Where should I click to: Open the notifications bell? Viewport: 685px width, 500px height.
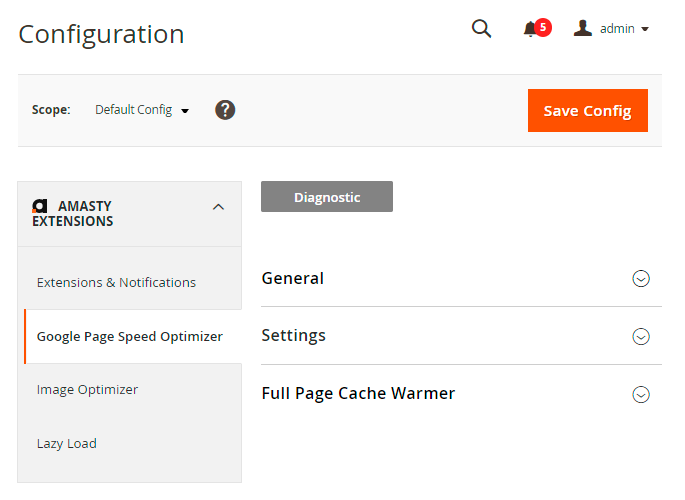point(531,29)
